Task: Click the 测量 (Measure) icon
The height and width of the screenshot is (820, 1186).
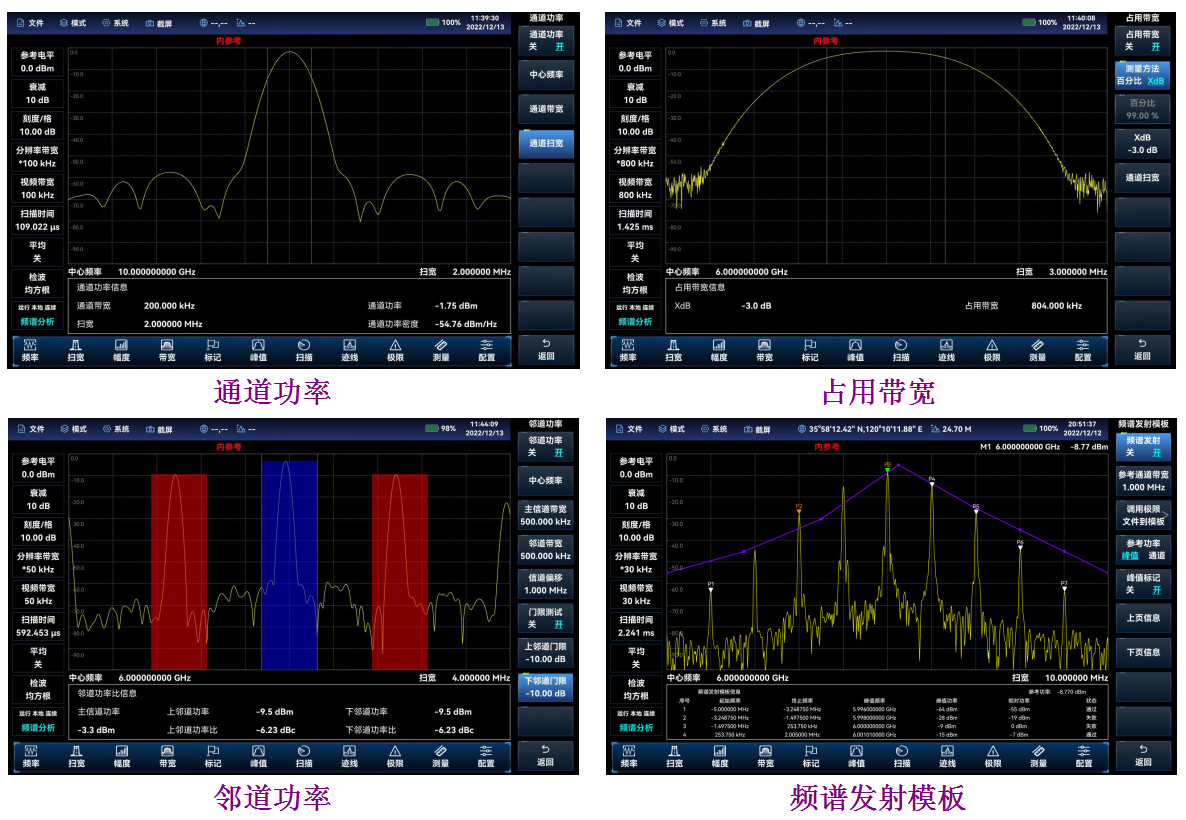Action: click(441, 351)
